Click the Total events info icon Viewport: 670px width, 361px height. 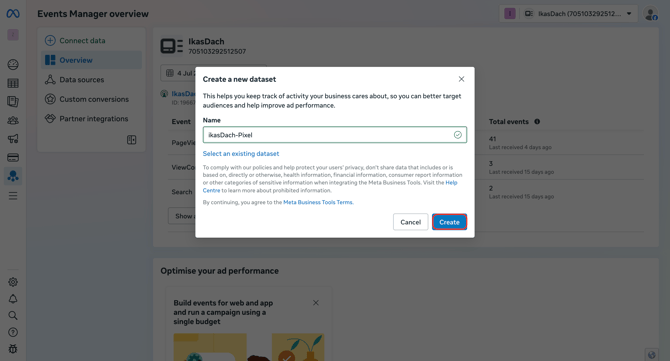[x=537, y=122]
